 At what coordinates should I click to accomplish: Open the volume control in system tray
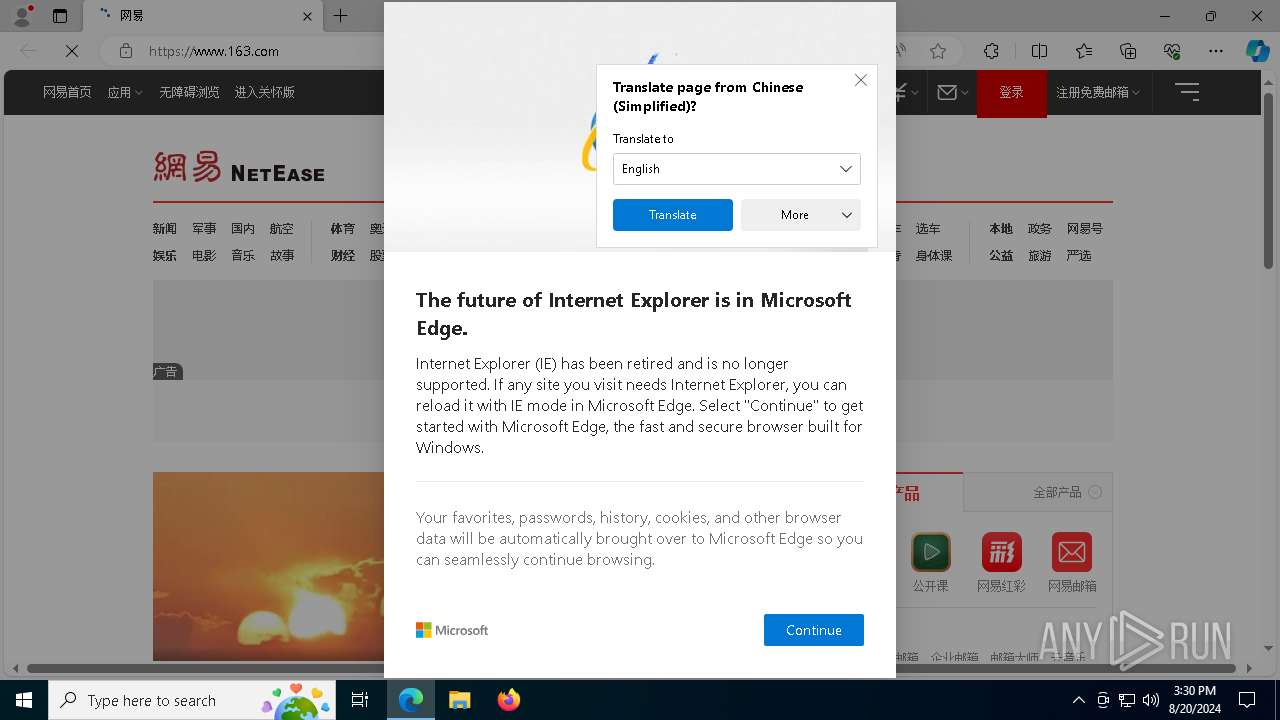[x=1151, y=700]
